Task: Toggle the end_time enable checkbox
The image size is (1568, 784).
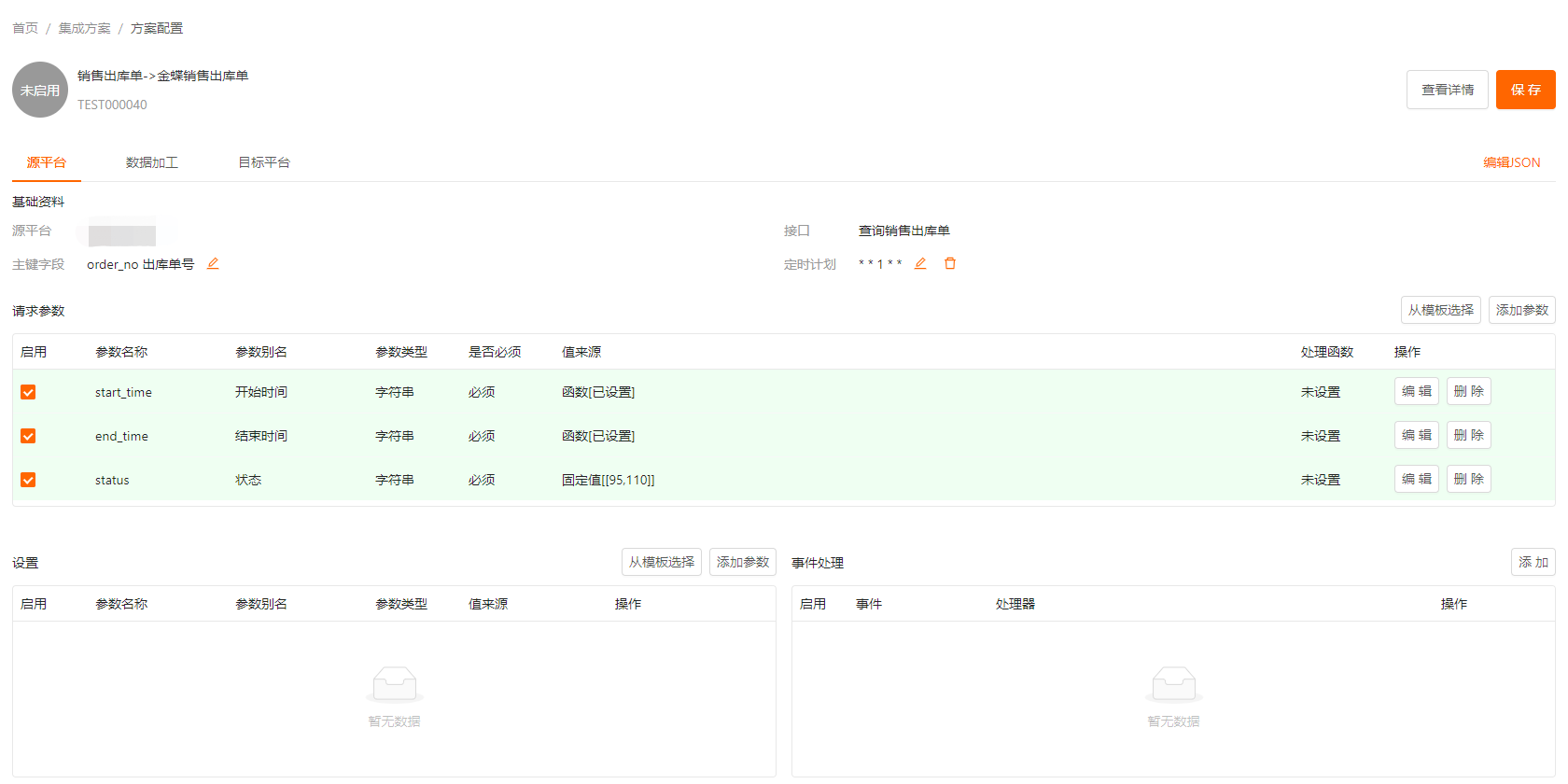Action: [28, 436]
